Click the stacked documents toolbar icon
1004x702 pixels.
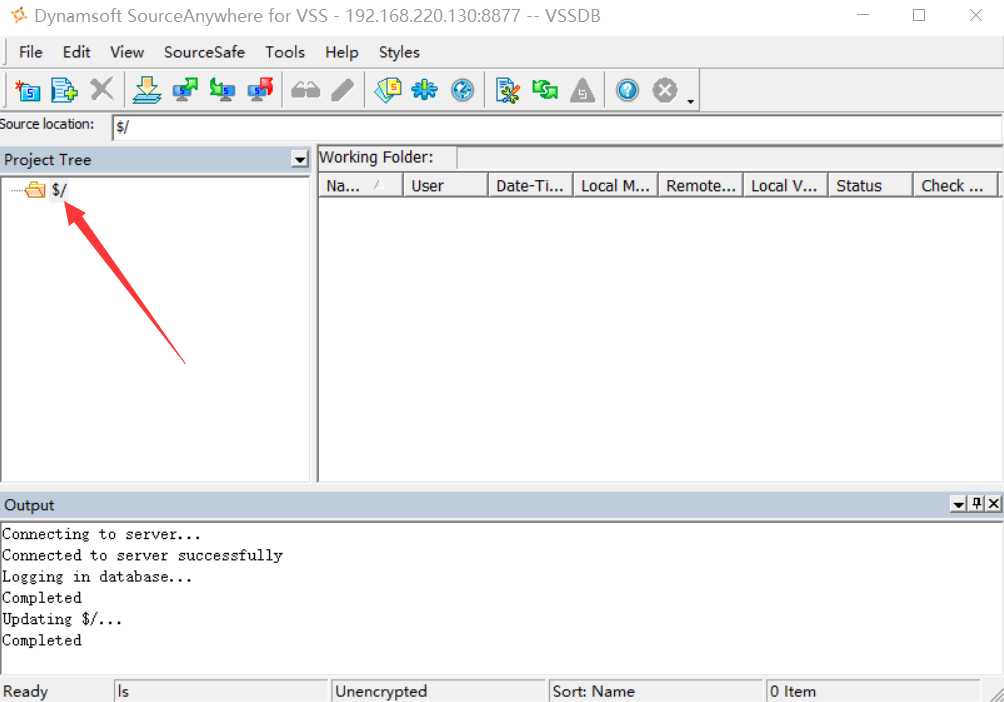[x=388, y=90]
